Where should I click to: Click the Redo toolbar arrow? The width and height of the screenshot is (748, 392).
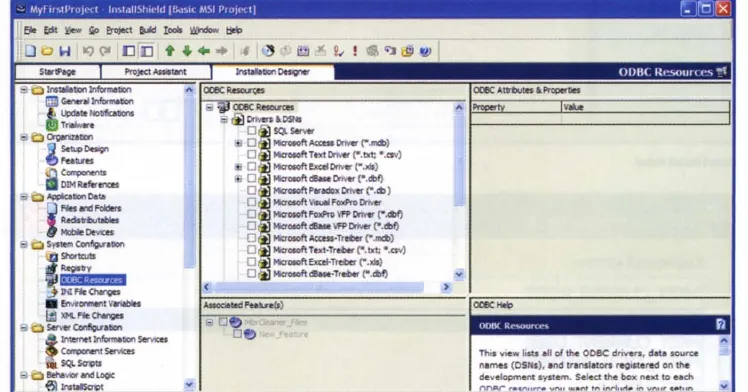(x=105, y=51)
